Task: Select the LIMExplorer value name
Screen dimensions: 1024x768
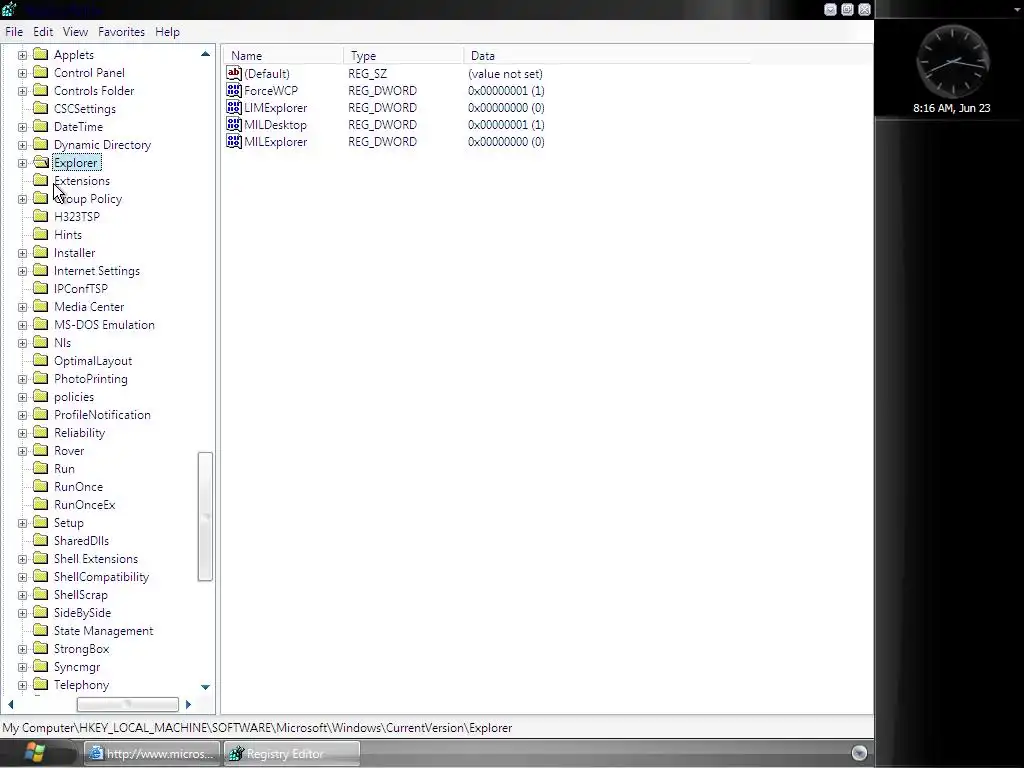Action: 275,108
